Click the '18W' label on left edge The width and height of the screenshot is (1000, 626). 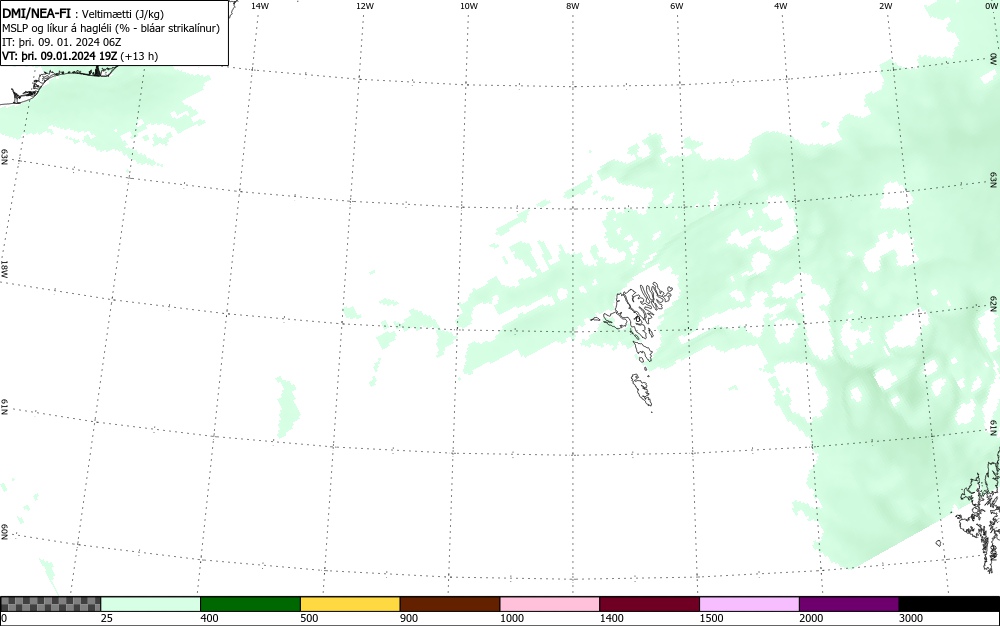(4, 268)
